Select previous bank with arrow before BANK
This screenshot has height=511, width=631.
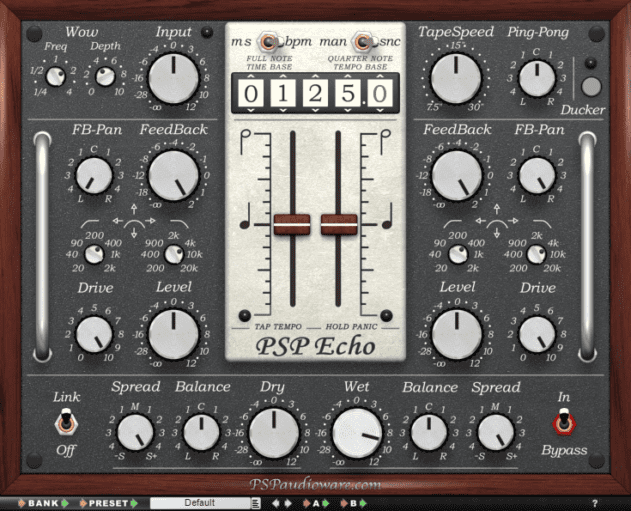(22, 503)
